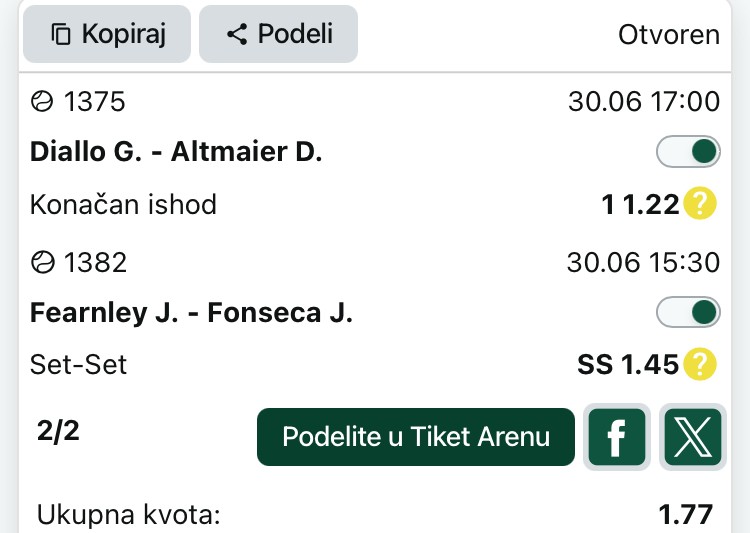Tap tennis ball icon beside 1382
750x533 pixels.
43,262
